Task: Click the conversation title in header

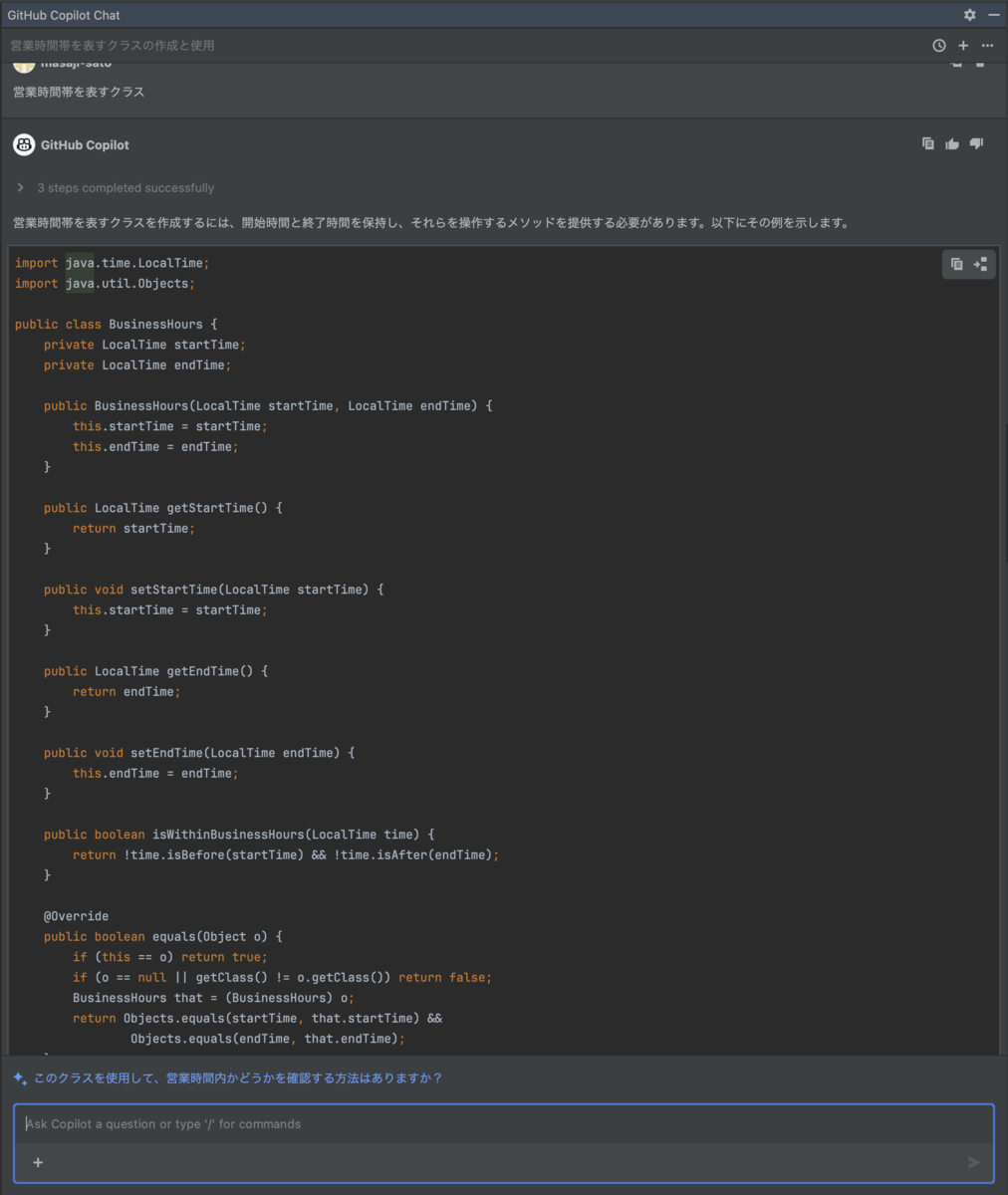Action: (x=113, y=46)
